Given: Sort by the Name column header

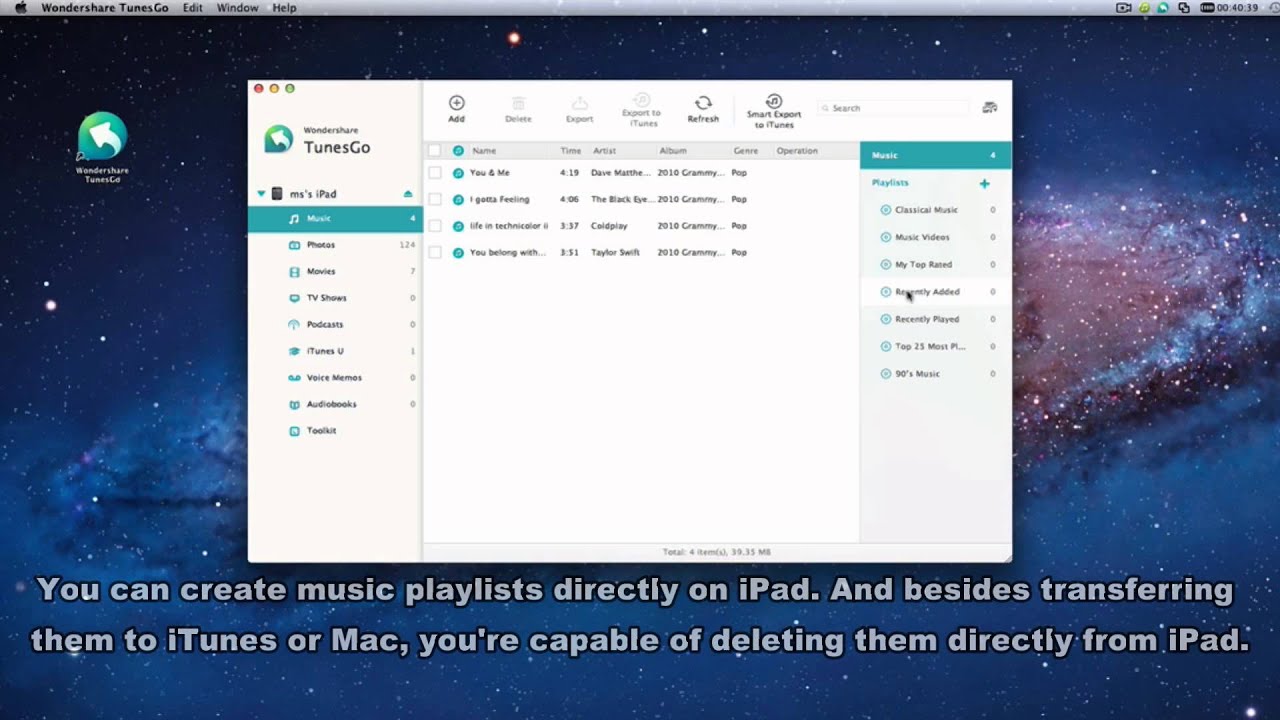Looking at the screenshot, I should 484,151.
